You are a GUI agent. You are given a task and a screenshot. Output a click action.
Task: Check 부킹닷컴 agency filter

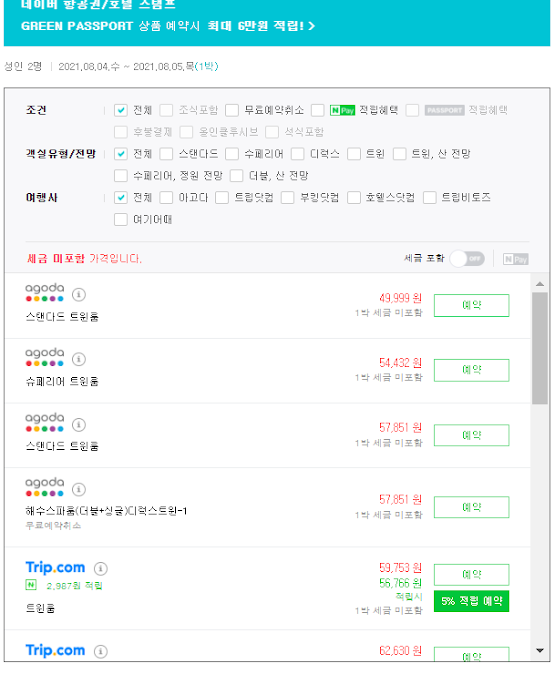point(287,197)
